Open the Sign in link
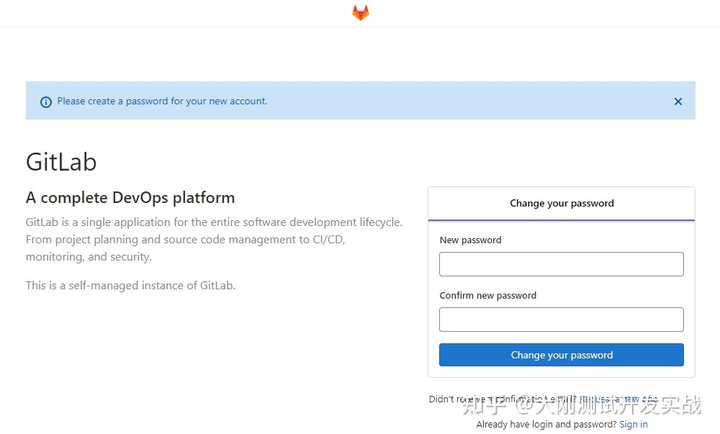The height and width of the screenshot is (434, 720). (x=633, y=424)
